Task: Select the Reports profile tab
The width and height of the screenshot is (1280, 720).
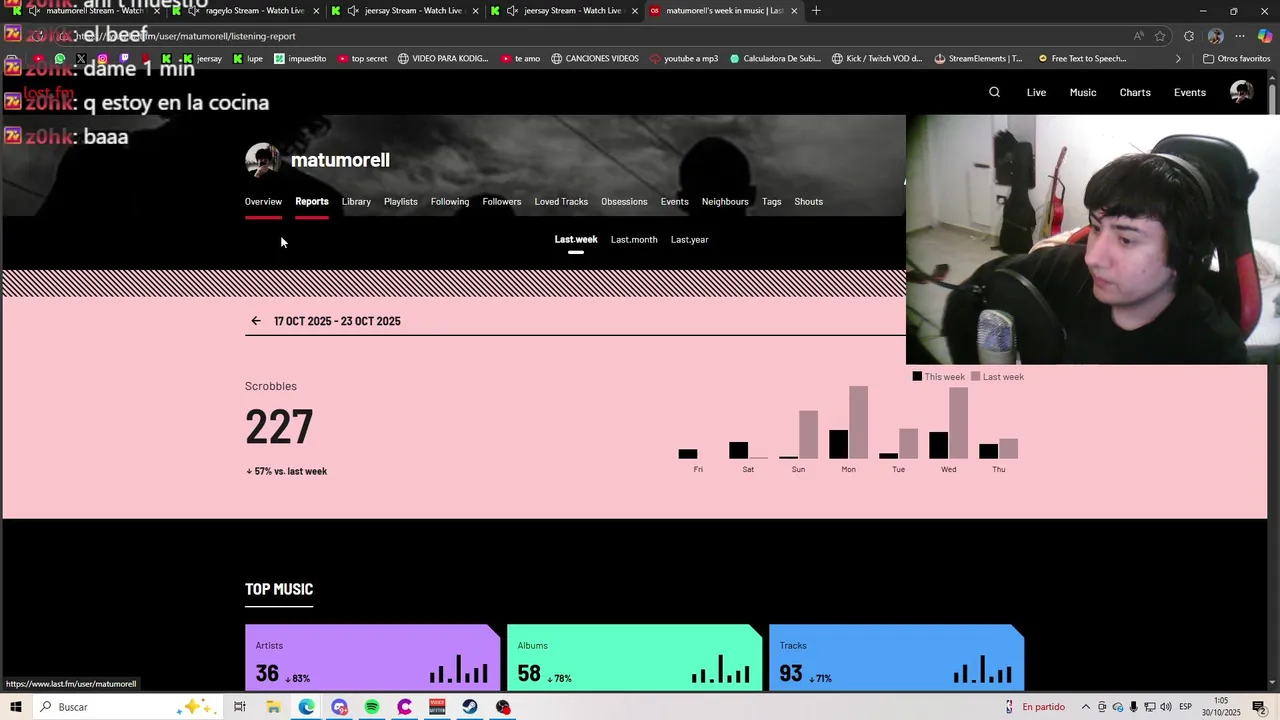Action: [x=312, y=202]
